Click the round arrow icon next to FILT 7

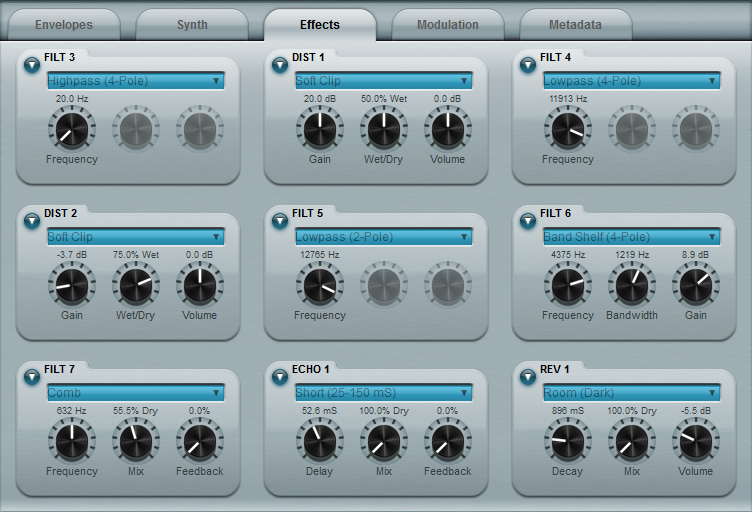(x=32, y=377)
